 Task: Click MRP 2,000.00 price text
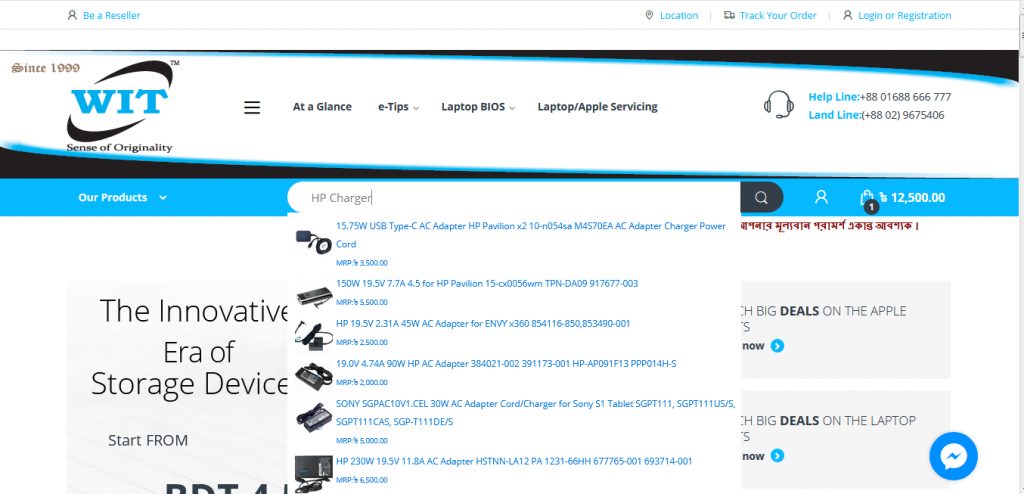(362, 382)
